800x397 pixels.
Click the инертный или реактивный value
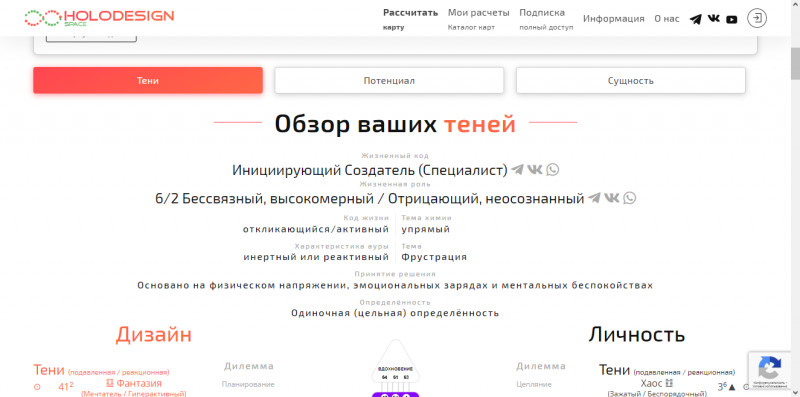point(316,257)
